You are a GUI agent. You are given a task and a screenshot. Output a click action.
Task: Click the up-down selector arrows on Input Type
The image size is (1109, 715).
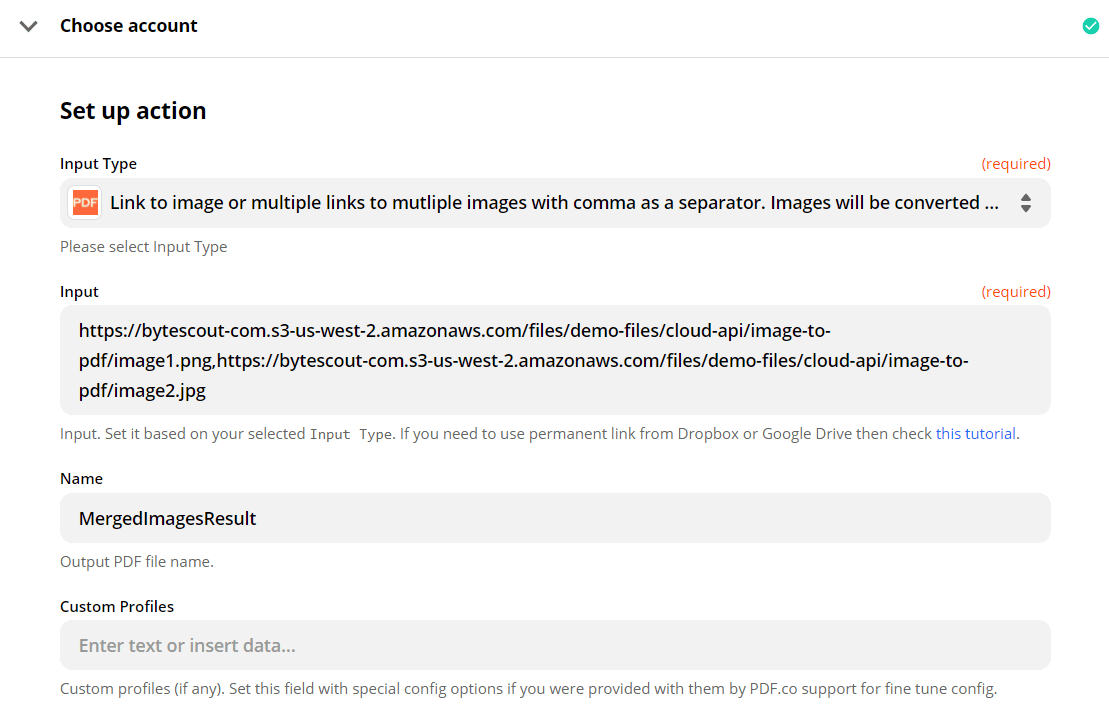coord(1026,202)
